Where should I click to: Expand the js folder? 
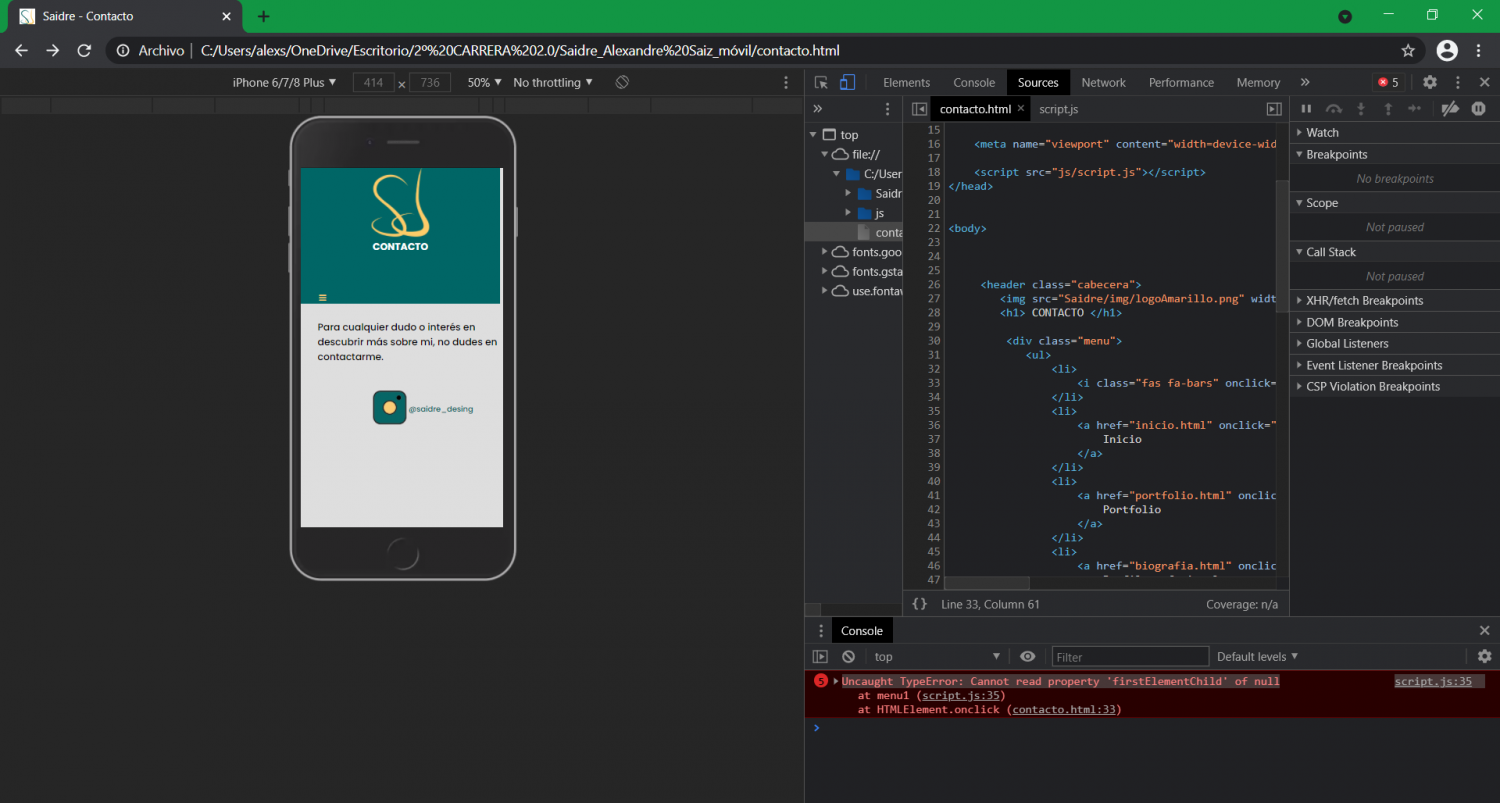pyautogui.click(x=849, y=213)
